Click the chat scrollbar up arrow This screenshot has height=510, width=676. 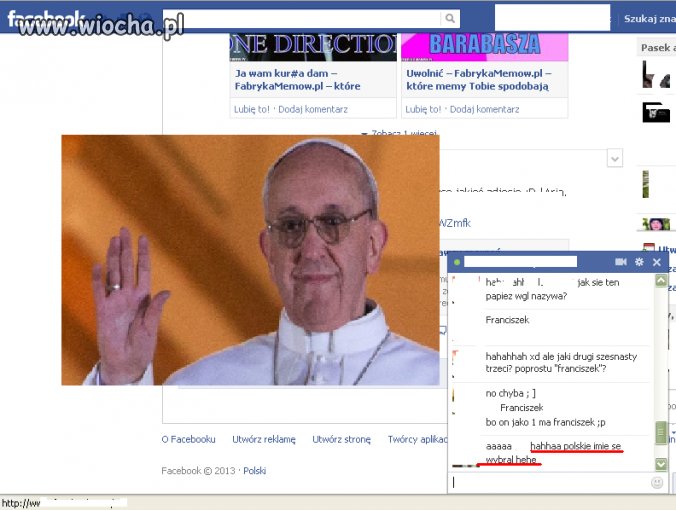661,281
